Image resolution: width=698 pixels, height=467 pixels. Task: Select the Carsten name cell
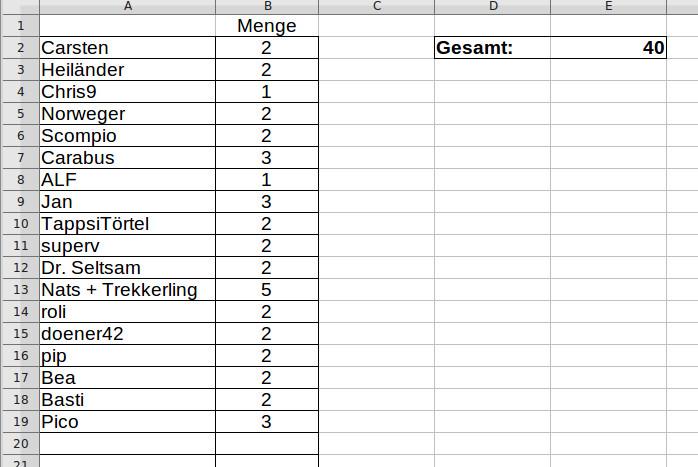127,47
